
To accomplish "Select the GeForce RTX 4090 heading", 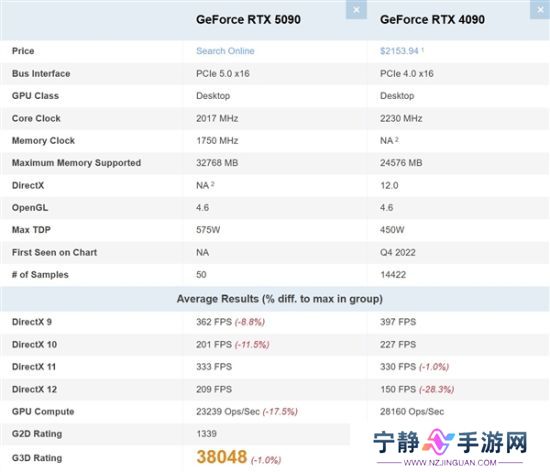I will click(432, 20).
